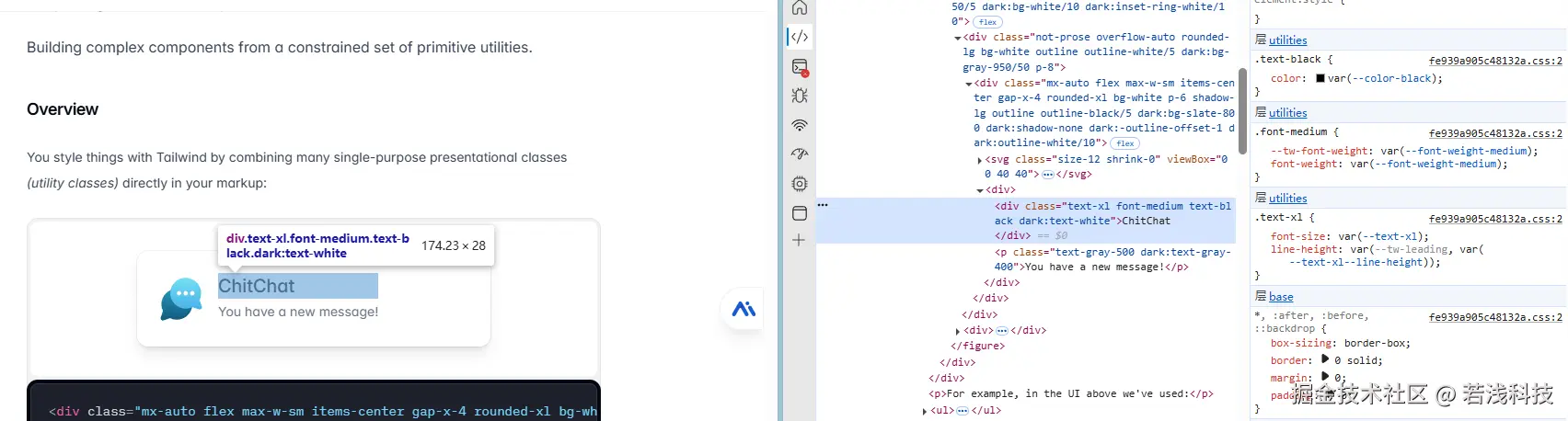Click the .font-medium selector

(x=1291, y=131)
